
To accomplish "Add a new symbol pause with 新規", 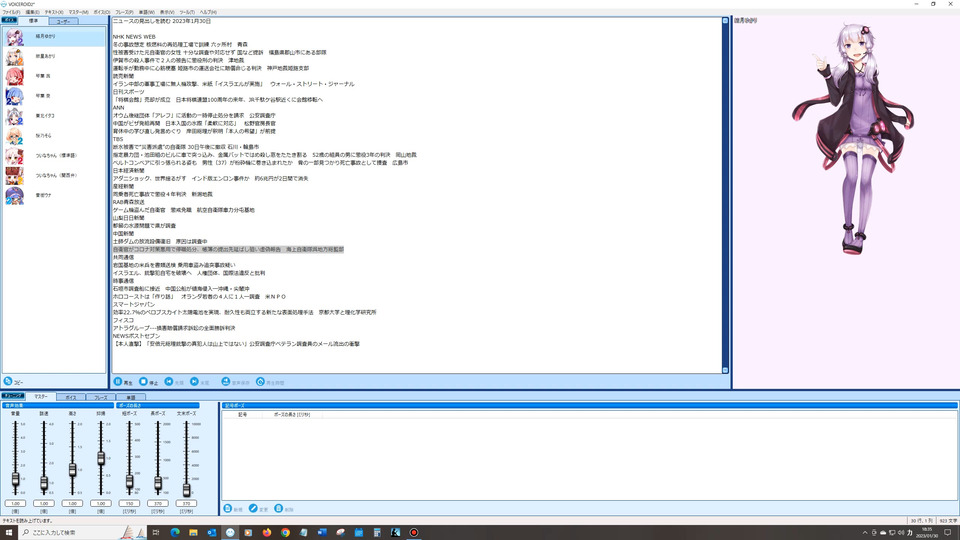I will click(x=233, y=509).
